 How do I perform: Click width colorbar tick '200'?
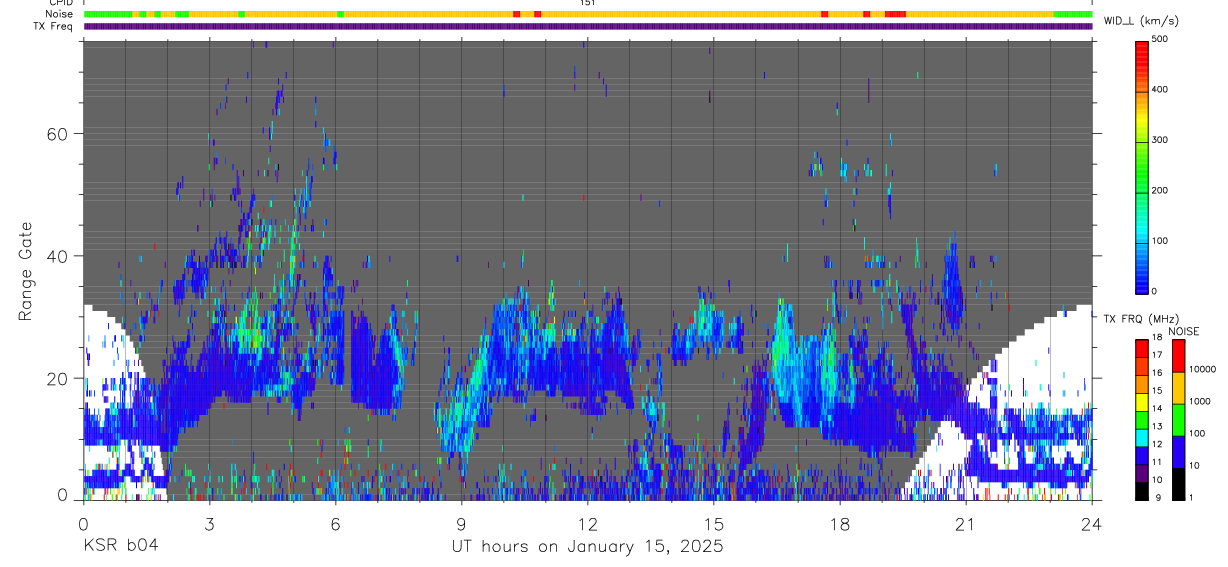click(x=1160, y=190)
